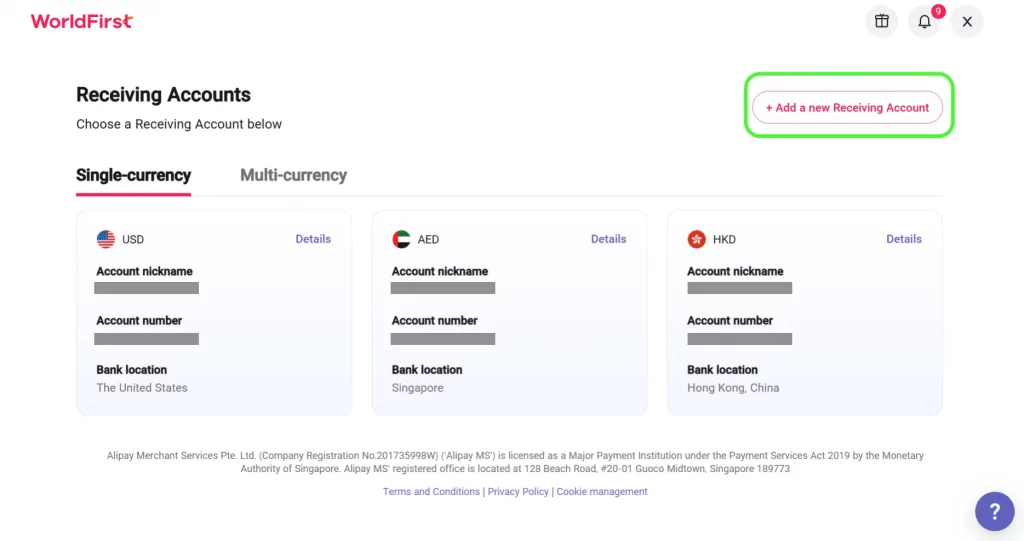Switch to the Multi-currency tab
1024x541 pixels.
pos(293,175)
